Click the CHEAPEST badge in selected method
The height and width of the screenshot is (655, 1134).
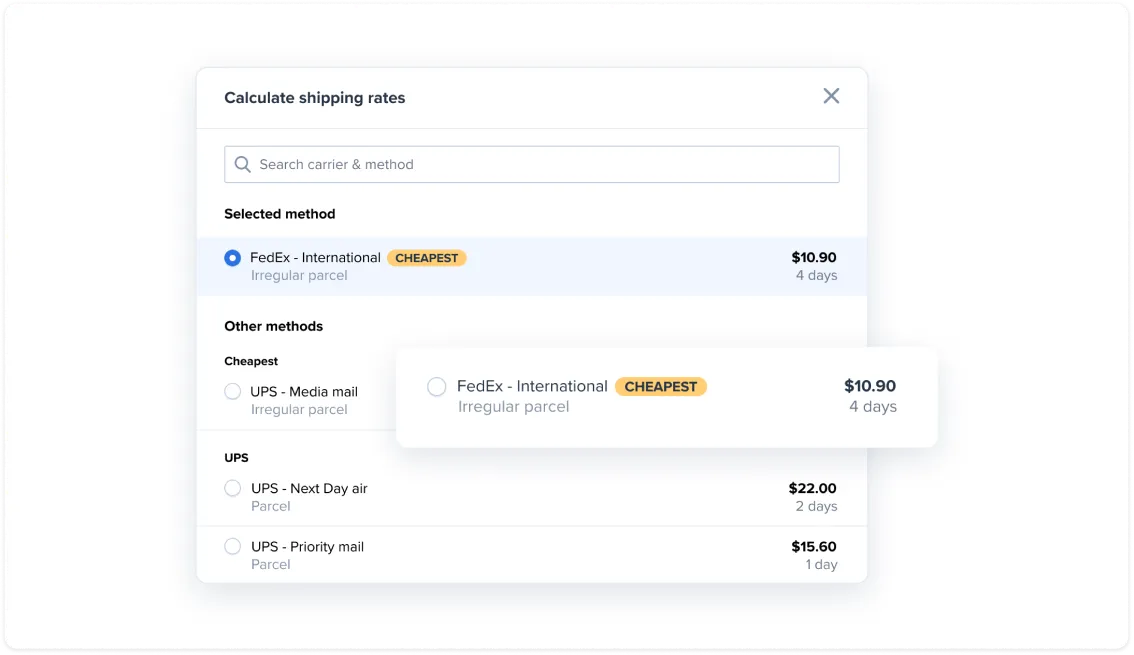coord(427,258)
